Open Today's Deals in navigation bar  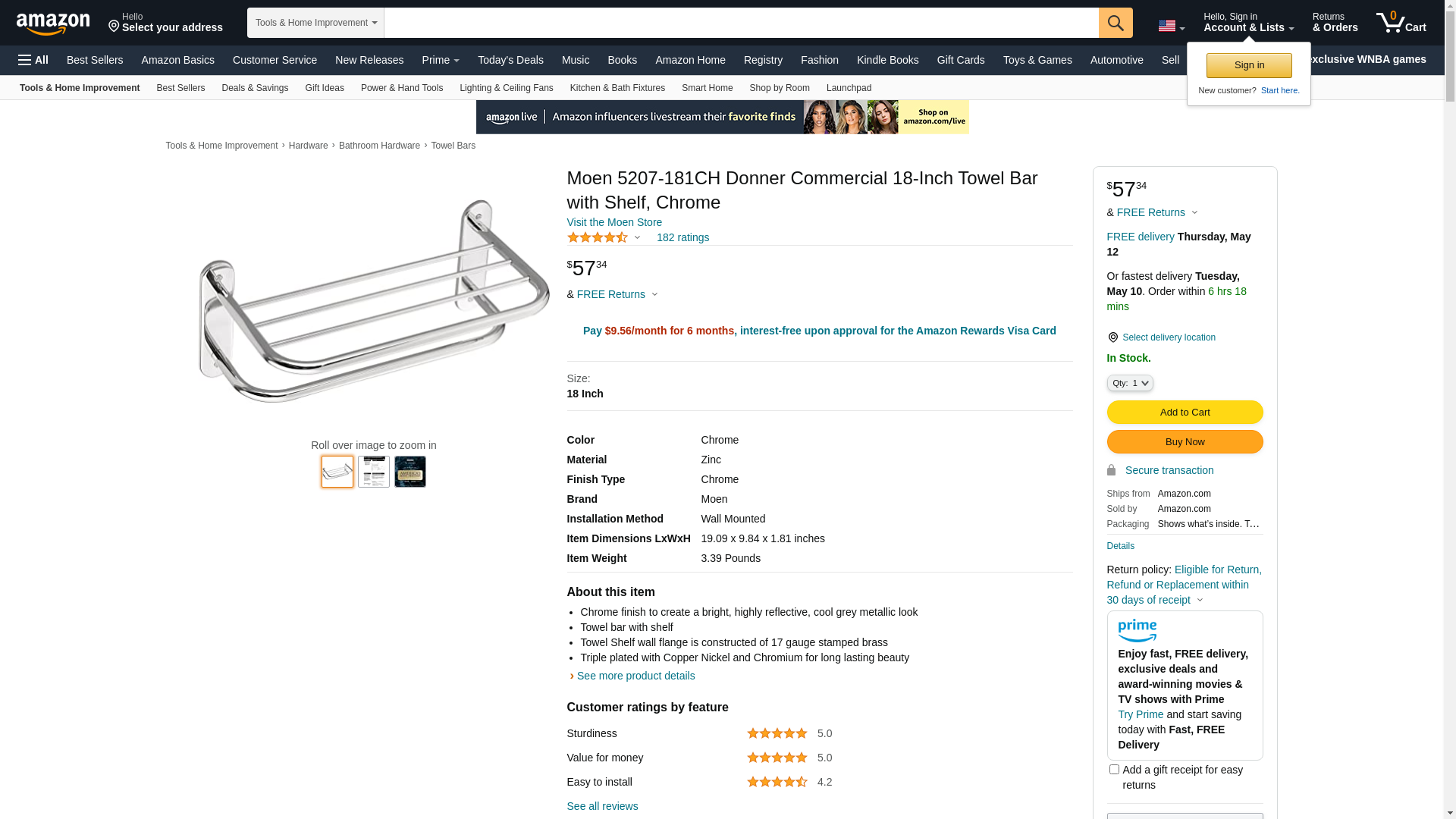point(510,60)
